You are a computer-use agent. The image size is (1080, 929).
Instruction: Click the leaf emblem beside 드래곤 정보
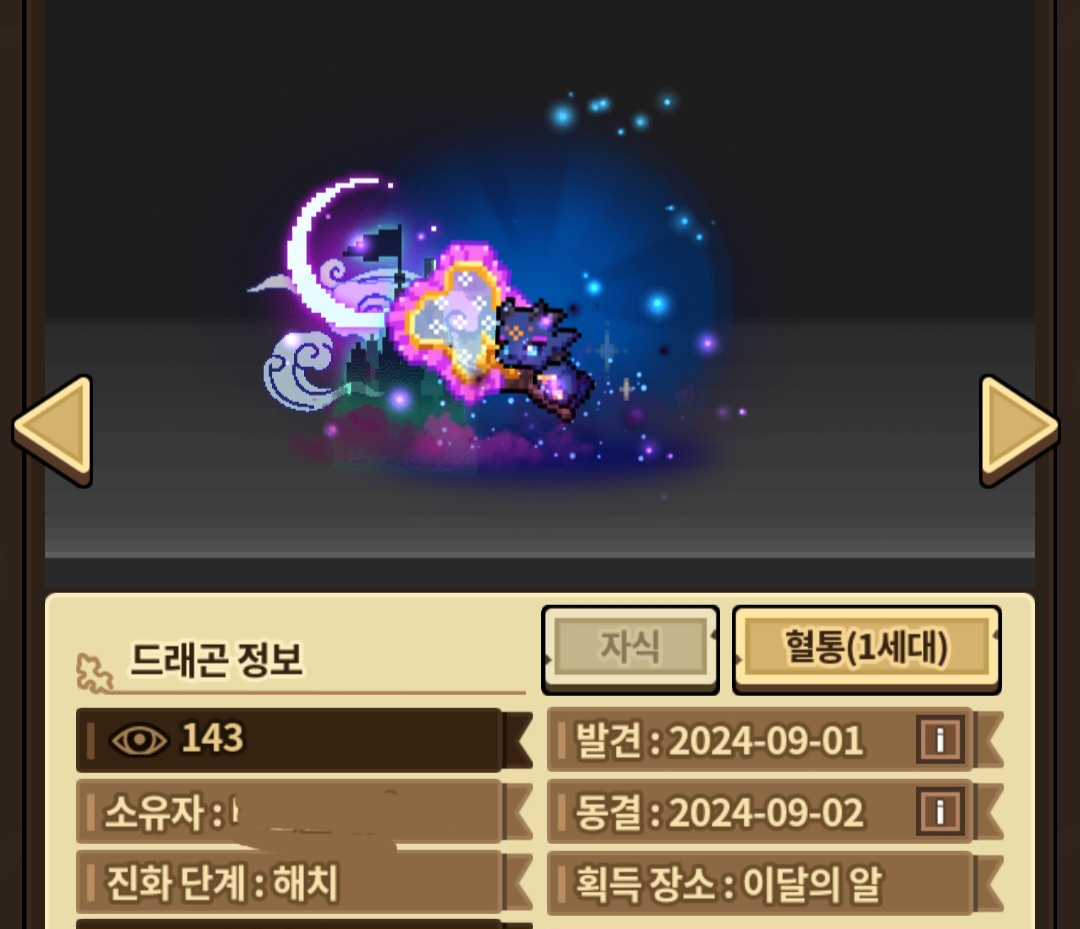94,672
